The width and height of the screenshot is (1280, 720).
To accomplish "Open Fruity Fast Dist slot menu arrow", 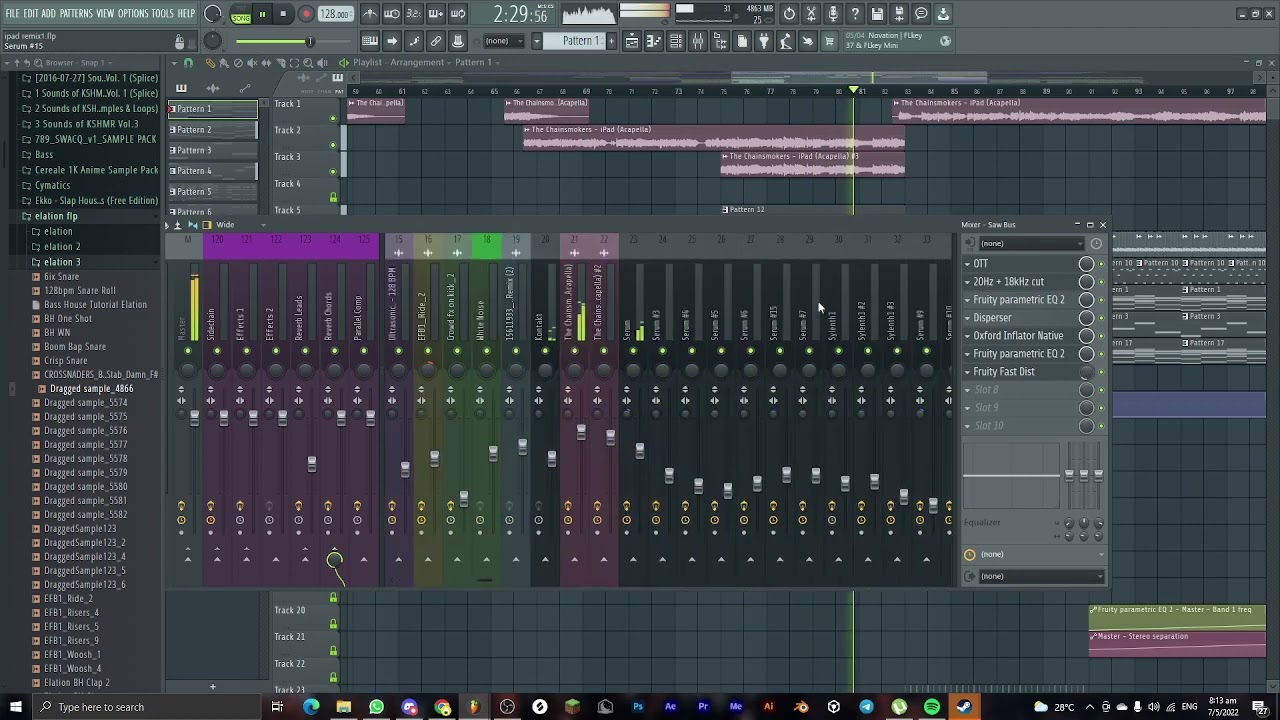I will click(x=967, y=372).
